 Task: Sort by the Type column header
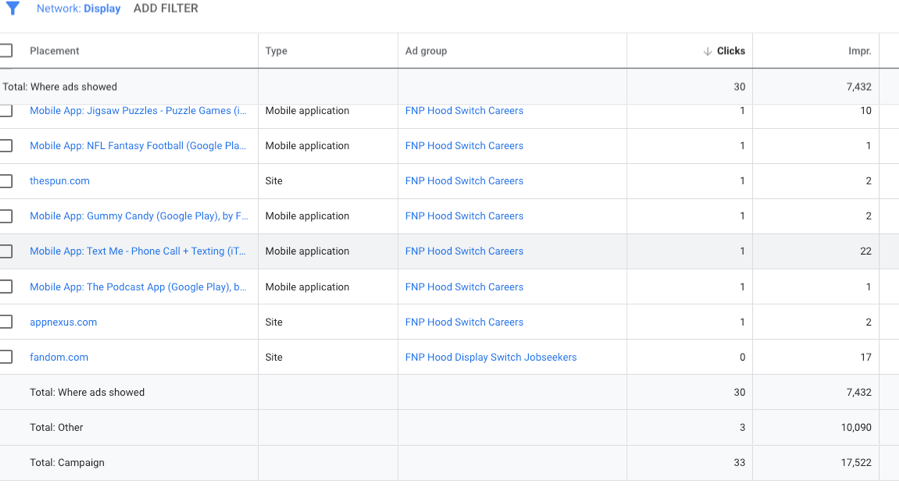pyautogui.click(x=276, y=51)
